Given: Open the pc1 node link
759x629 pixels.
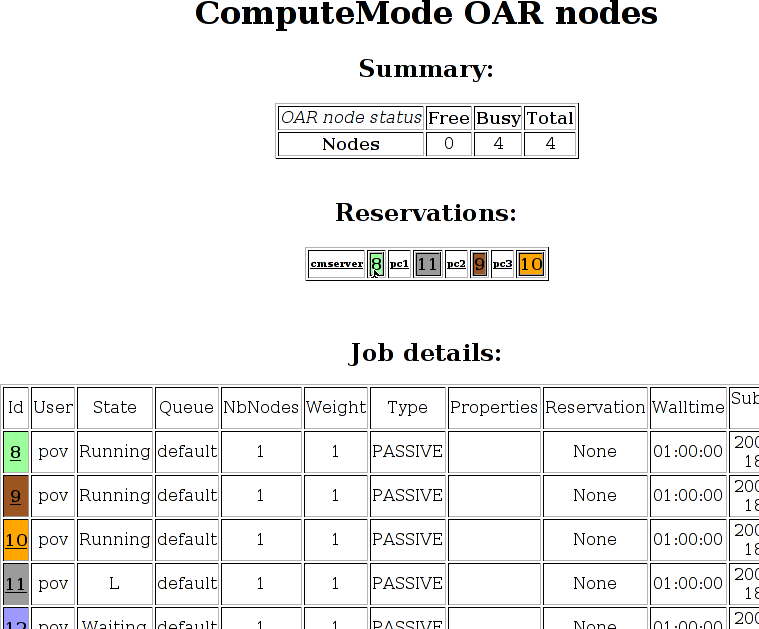Looking at the screenshot, I should [399, 264].
